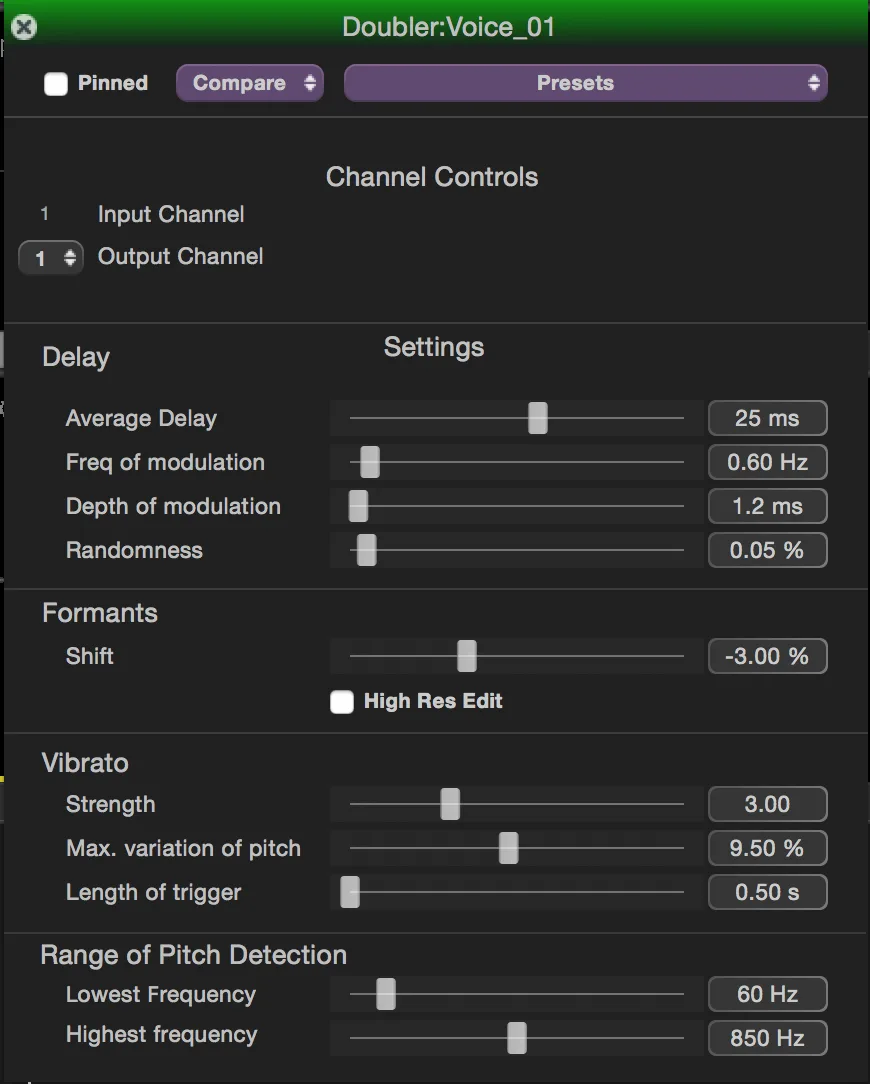Click the Randomness slider handle
Image resolution: width=870 pixels, height=1084 pixels.
point(367,550)
